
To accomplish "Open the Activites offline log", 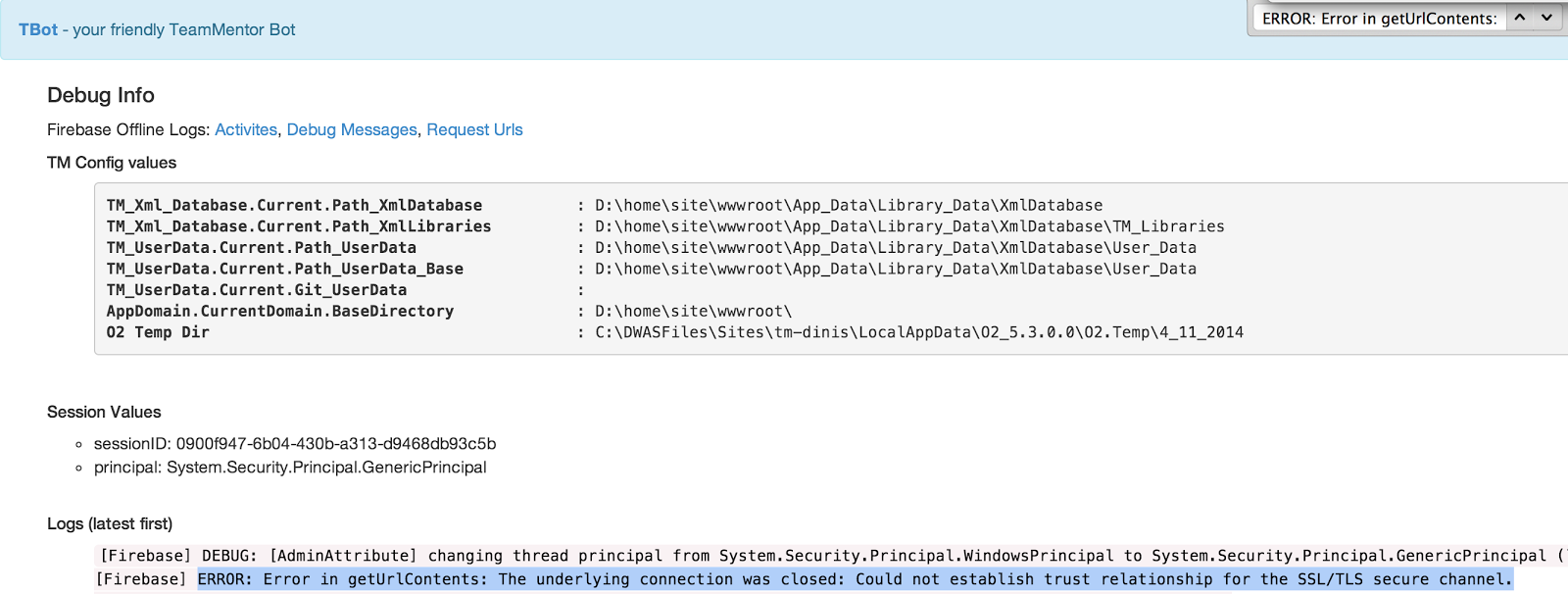I will [x=246, y=129].
